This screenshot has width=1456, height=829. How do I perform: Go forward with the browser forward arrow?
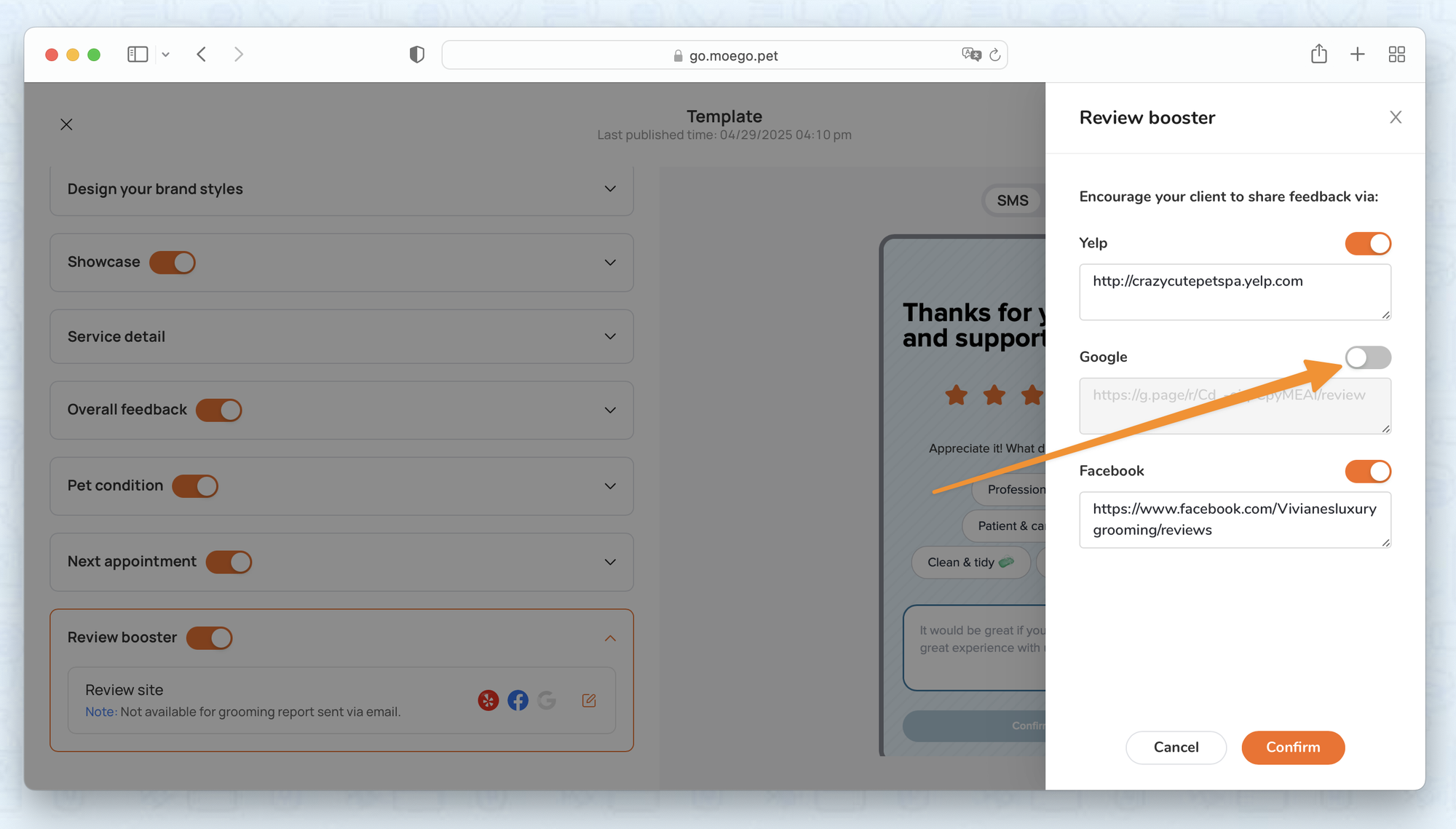[239, 55]
